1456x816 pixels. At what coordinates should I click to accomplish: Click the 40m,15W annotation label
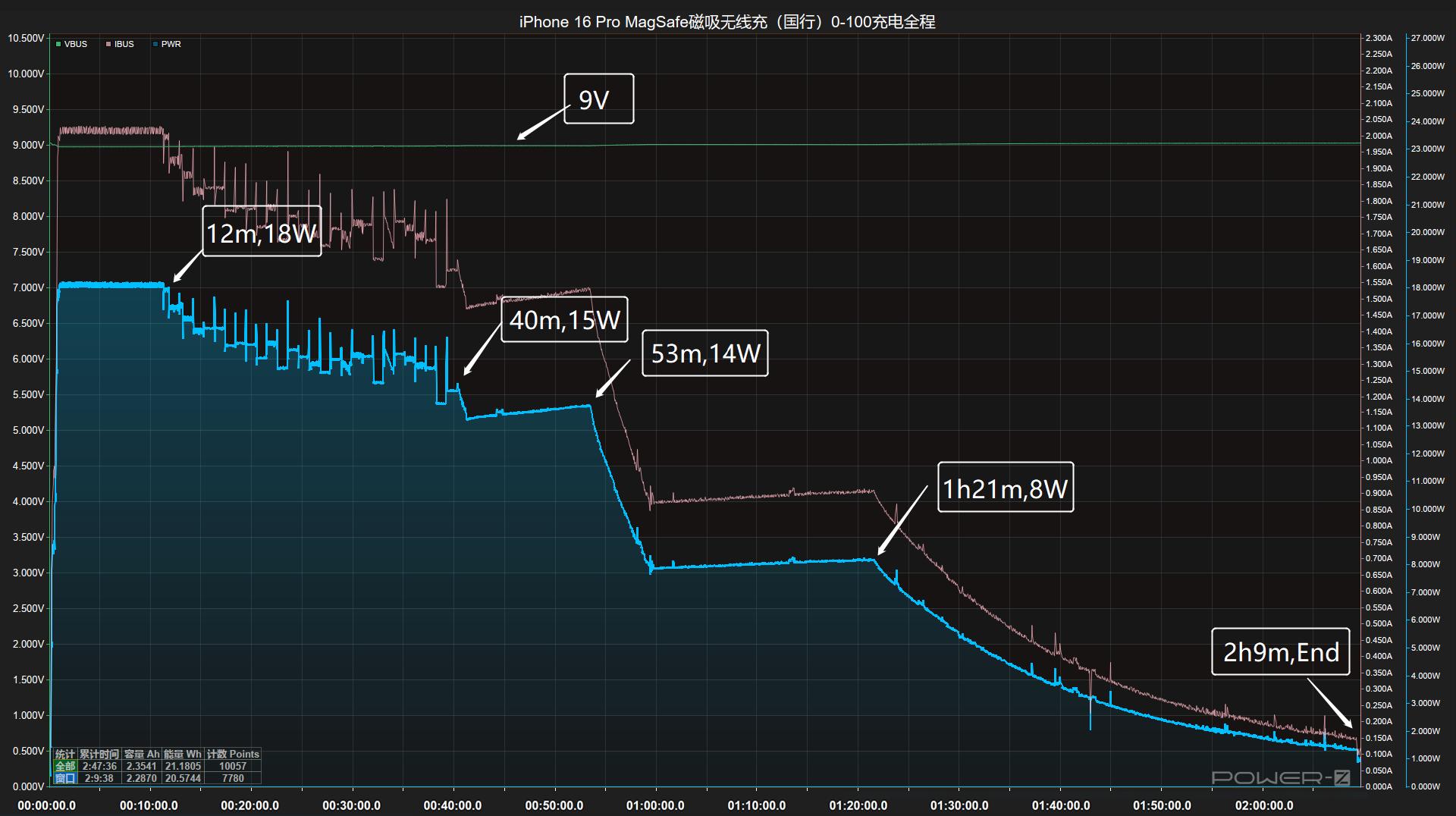click(x=564, y=319)
